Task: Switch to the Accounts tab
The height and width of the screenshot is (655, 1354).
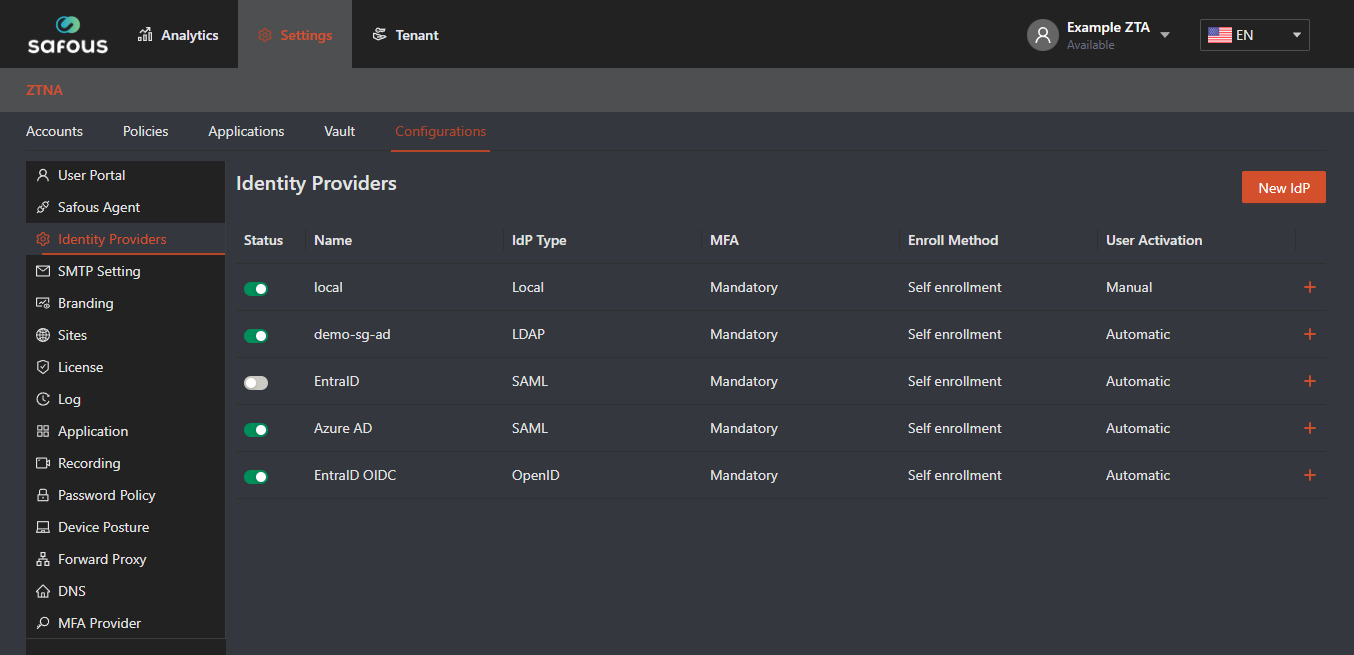Action: [54, 131]
